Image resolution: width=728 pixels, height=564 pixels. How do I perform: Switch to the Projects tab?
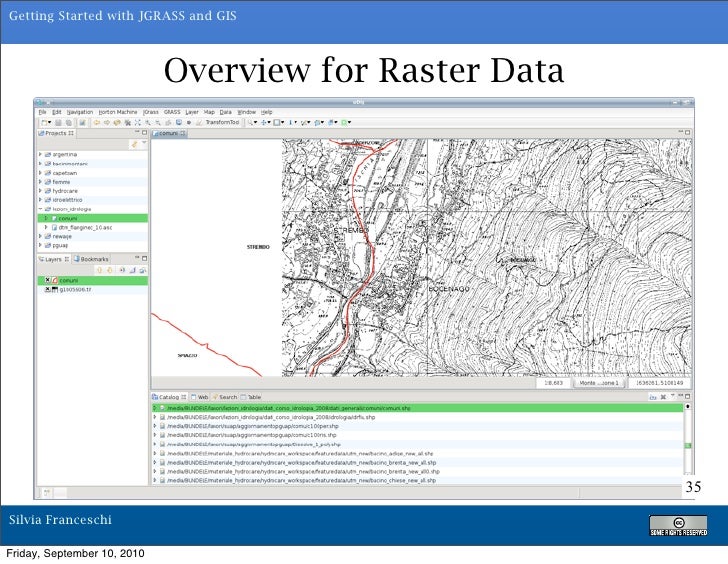click(56, 133)
